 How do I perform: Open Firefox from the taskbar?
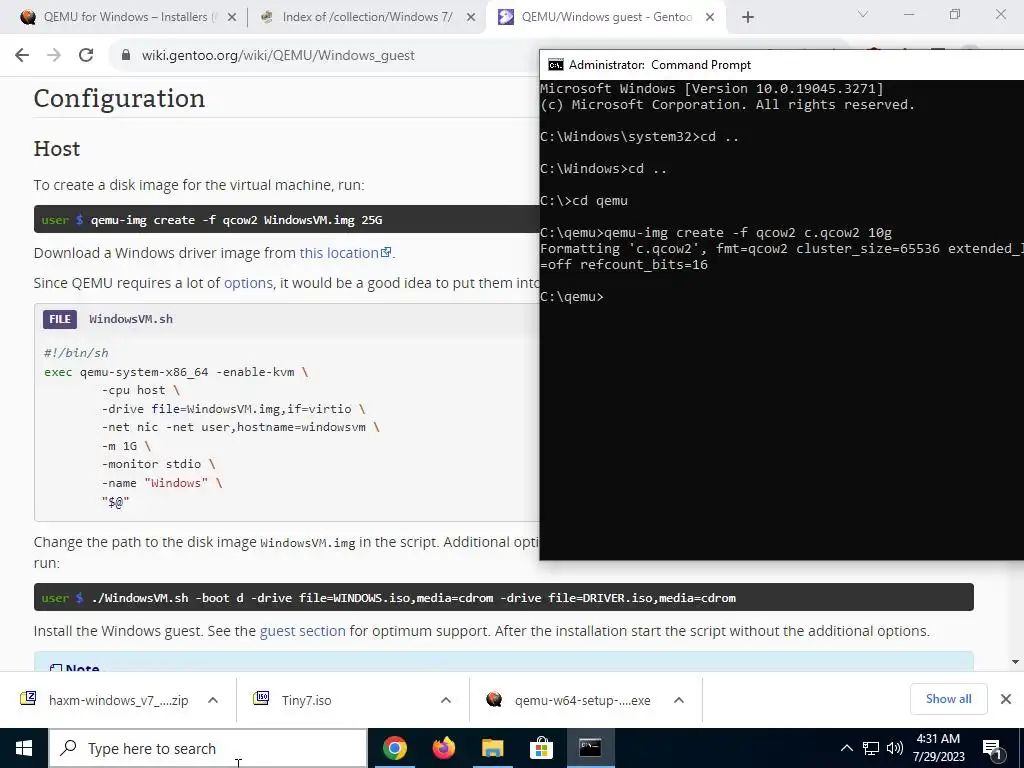coord(443,748)
